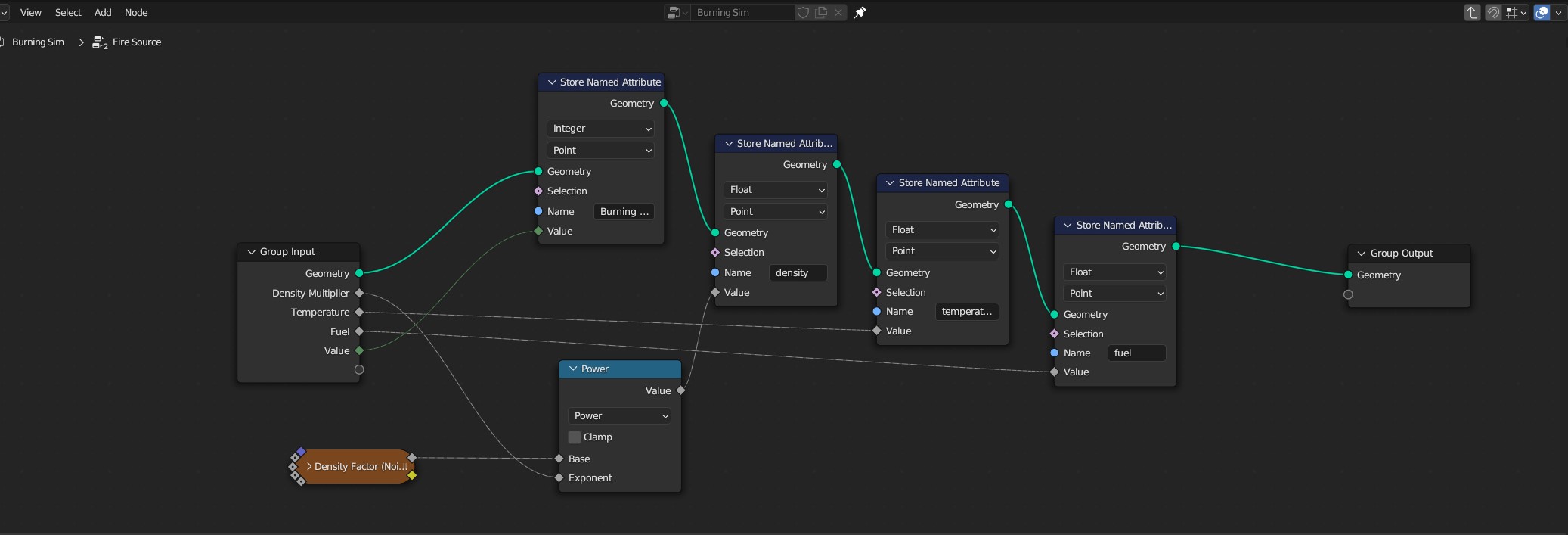
Task: Collapse the Group Input node
Action: [x=252, y=252]
